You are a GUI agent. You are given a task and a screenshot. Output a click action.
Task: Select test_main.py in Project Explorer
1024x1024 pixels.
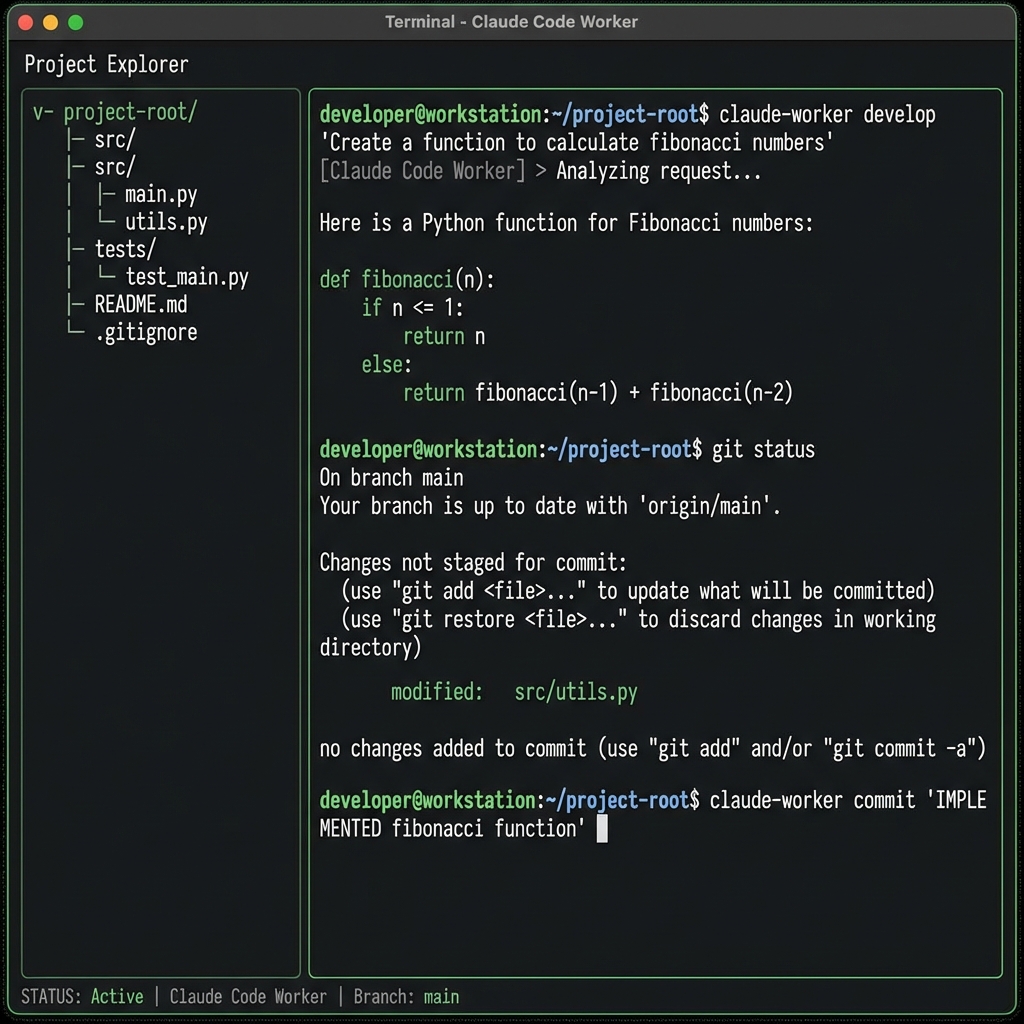(186, 277)
